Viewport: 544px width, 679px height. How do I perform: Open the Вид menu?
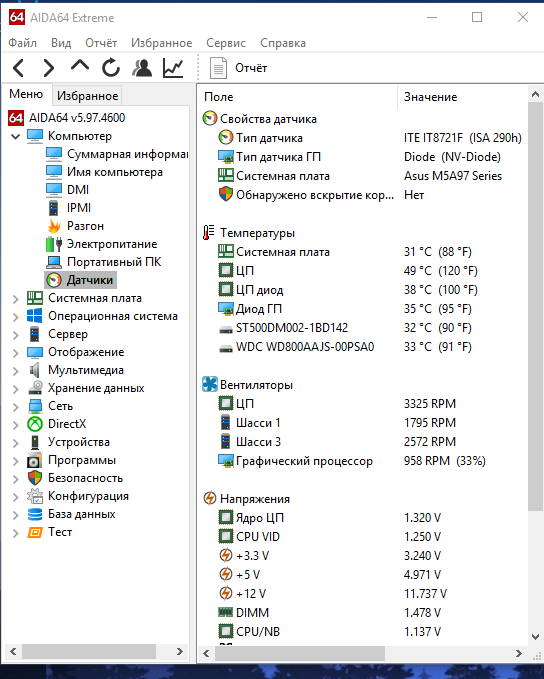coord(61,43)
